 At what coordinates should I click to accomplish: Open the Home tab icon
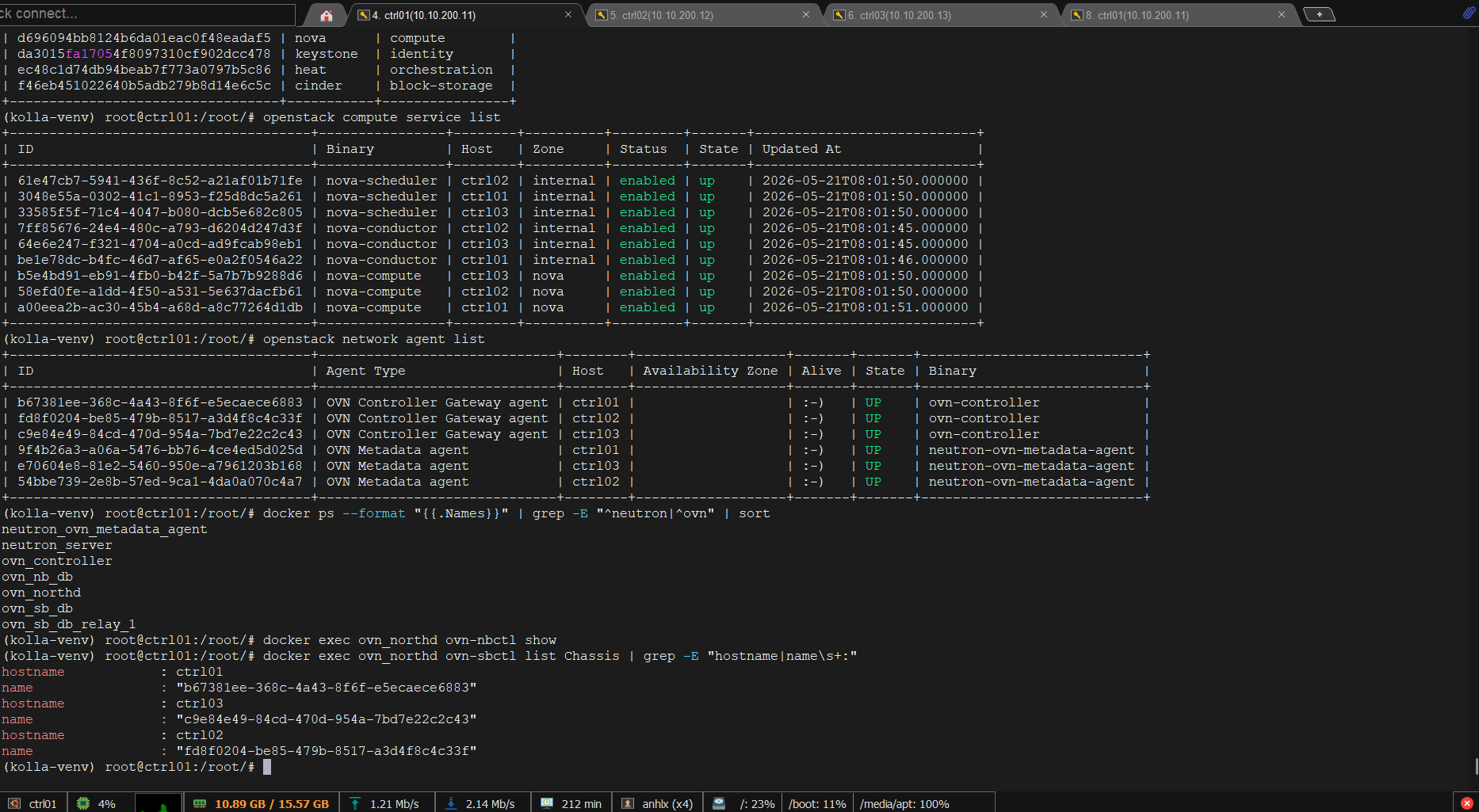click(326, 15)
